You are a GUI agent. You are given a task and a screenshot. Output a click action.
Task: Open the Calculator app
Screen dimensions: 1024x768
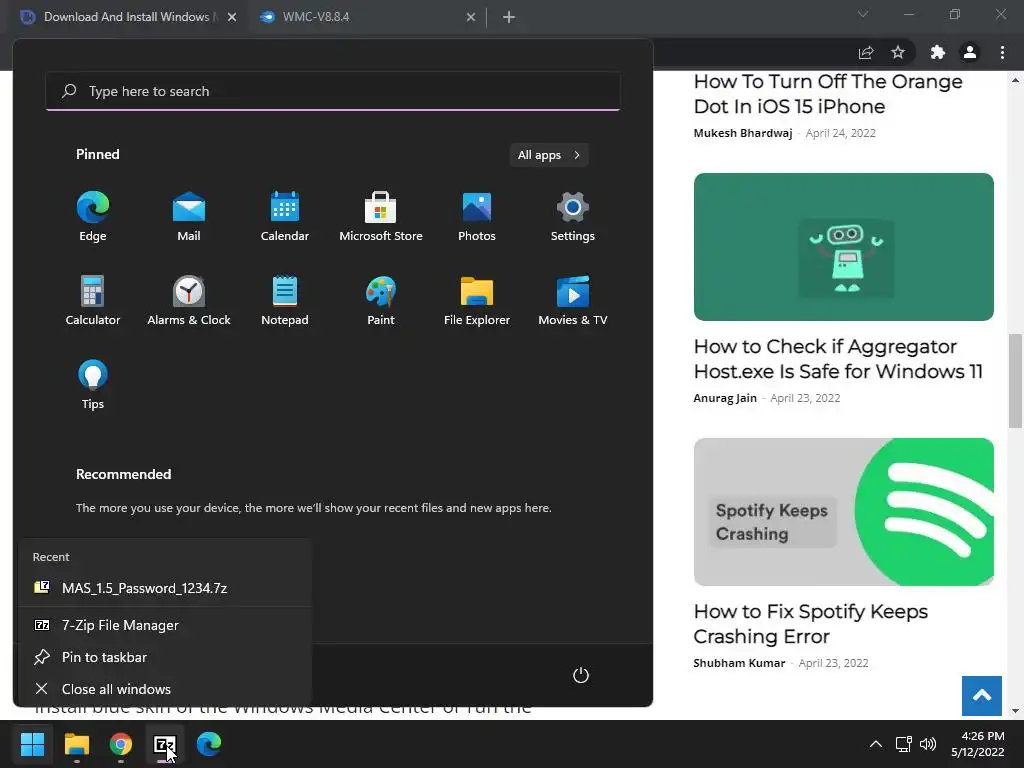point(93,301)
